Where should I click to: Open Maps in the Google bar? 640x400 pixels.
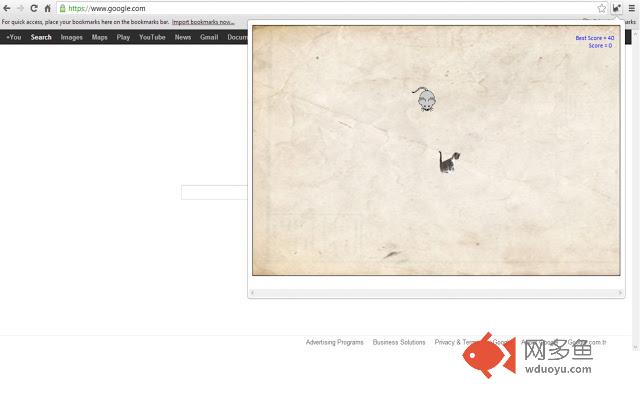[x=99, y=37]
